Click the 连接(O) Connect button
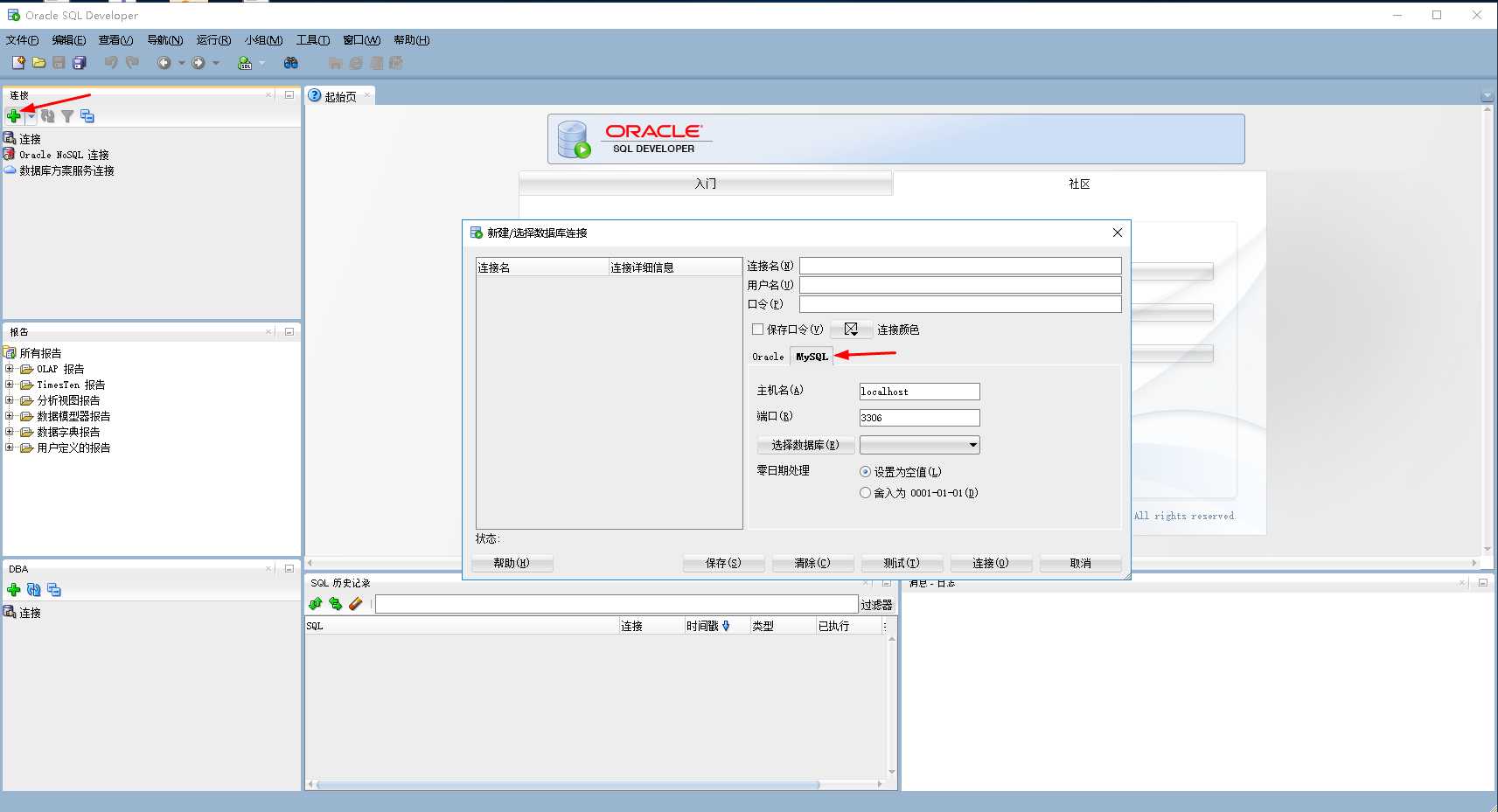Image resolution: width=1498 pixels, height=812 pixels. [991, 563]
